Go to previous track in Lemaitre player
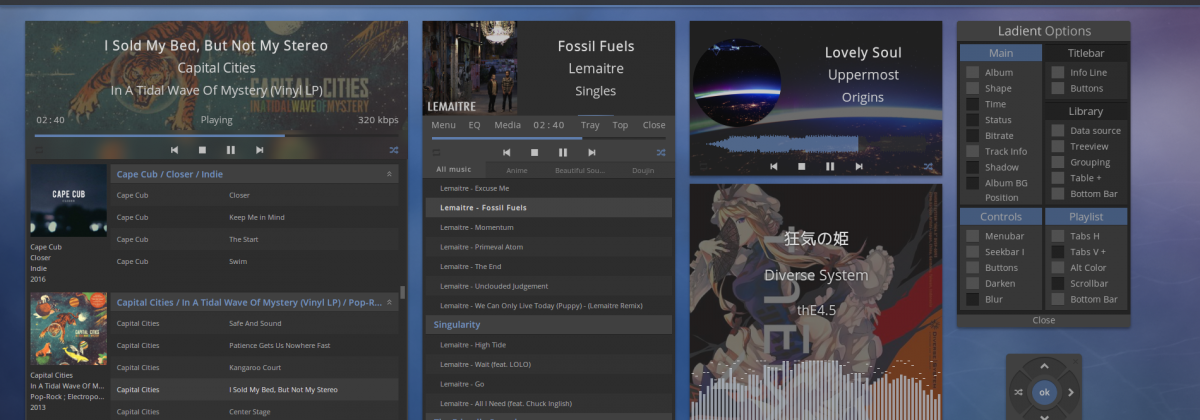 coord(507,152)
